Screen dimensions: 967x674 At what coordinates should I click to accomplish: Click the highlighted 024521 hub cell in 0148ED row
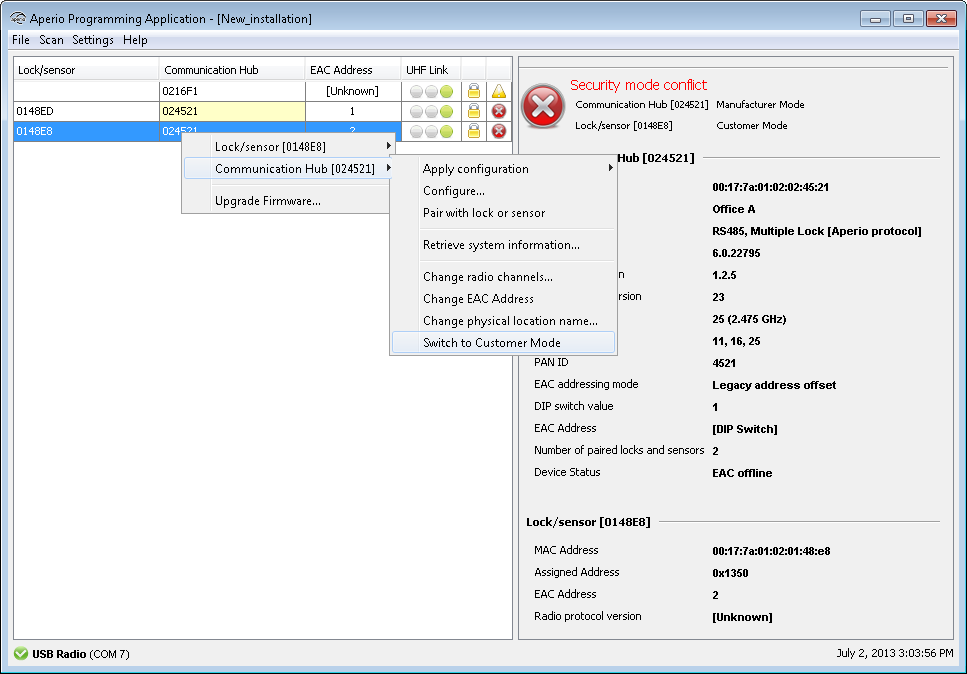pyautogui.click(x=232, y=112)
